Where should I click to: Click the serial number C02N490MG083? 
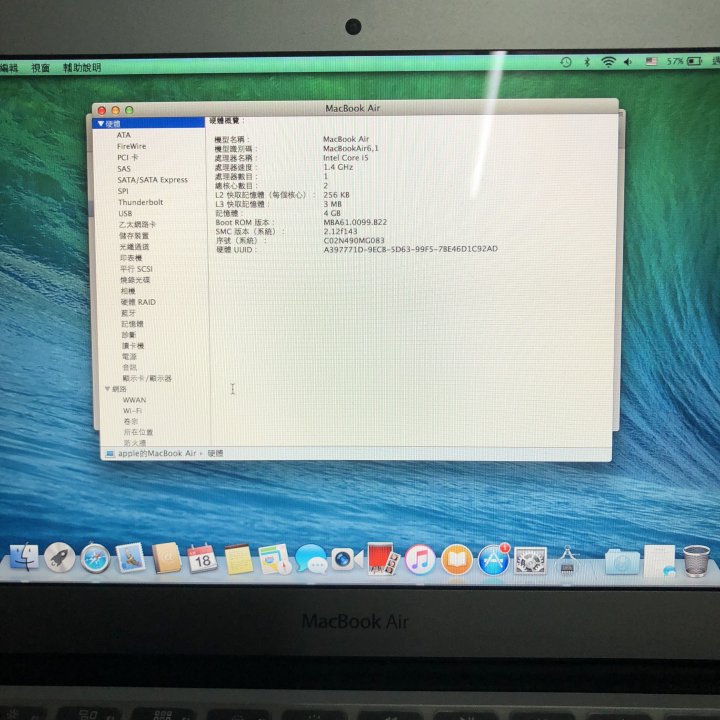tap(354, 240)
